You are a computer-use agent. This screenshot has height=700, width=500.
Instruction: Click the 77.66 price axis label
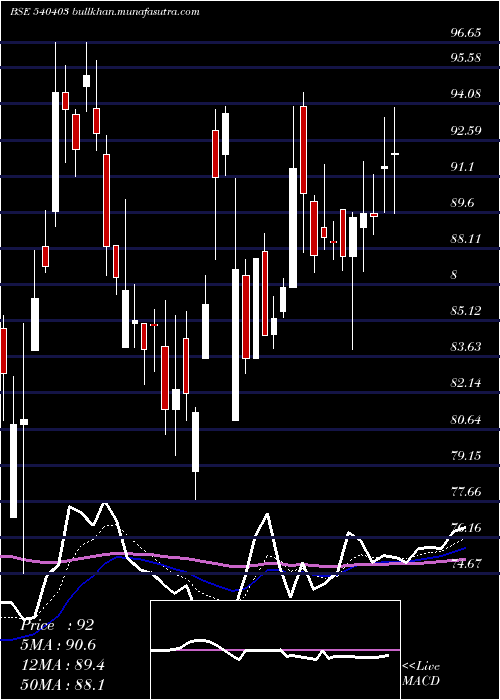coord(466,492)
